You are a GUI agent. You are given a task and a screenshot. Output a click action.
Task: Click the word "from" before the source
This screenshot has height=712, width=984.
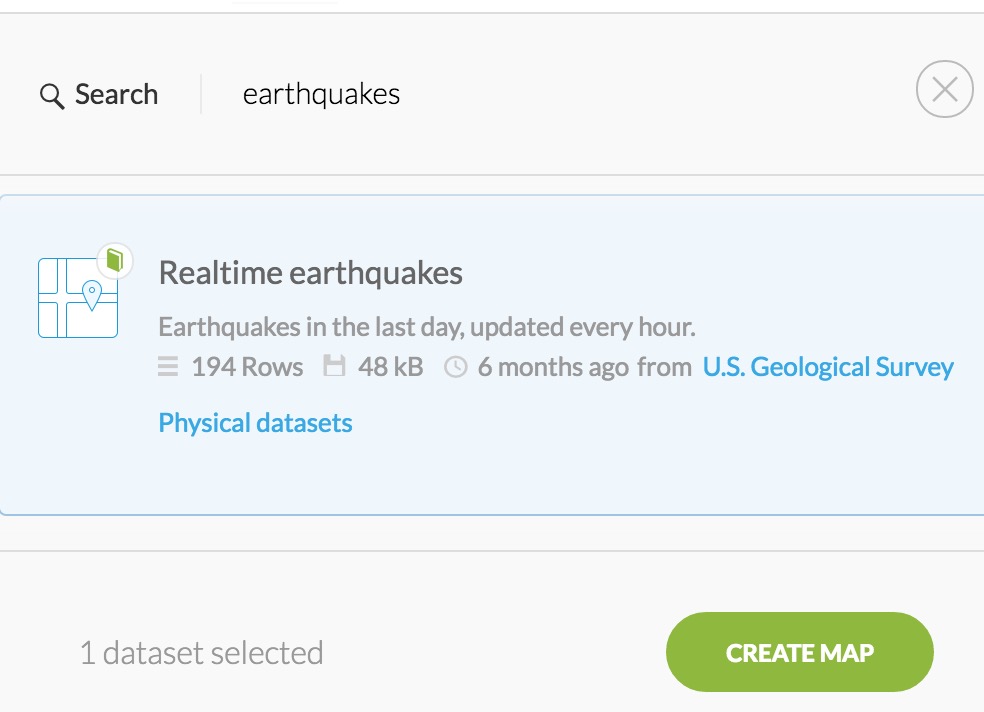tap(664, 367)
